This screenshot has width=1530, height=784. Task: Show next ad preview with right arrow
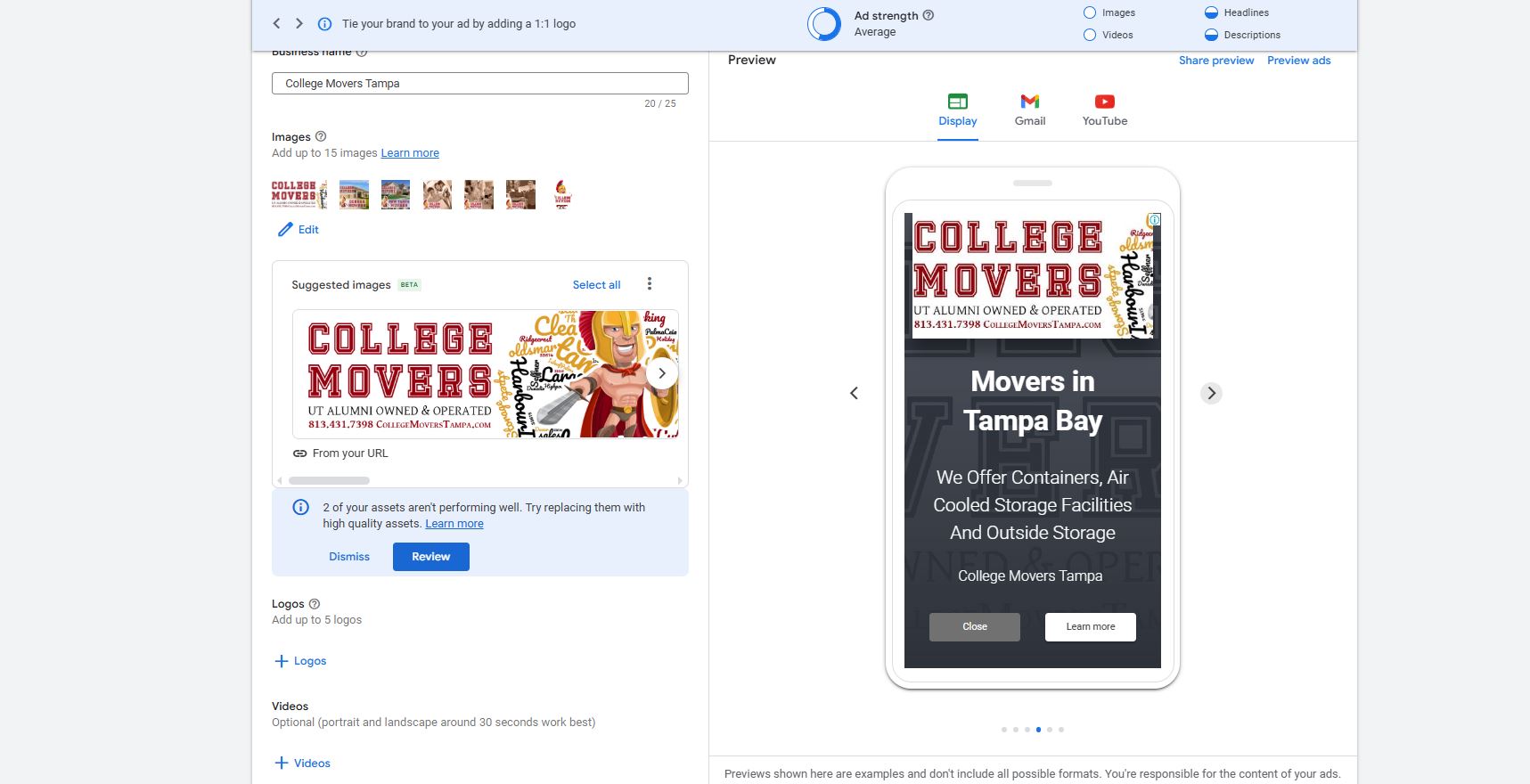[1211, 393]
